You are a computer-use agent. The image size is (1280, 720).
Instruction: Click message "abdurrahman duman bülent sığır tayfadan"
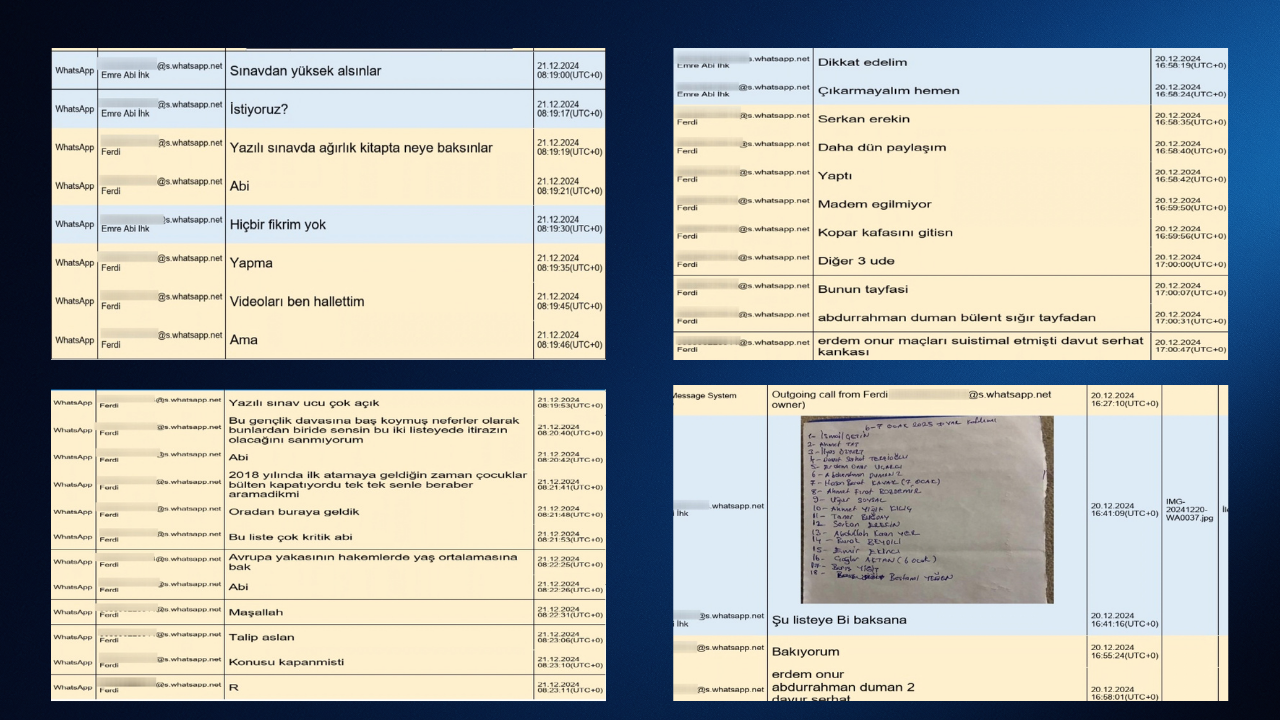tap(957, 318)
